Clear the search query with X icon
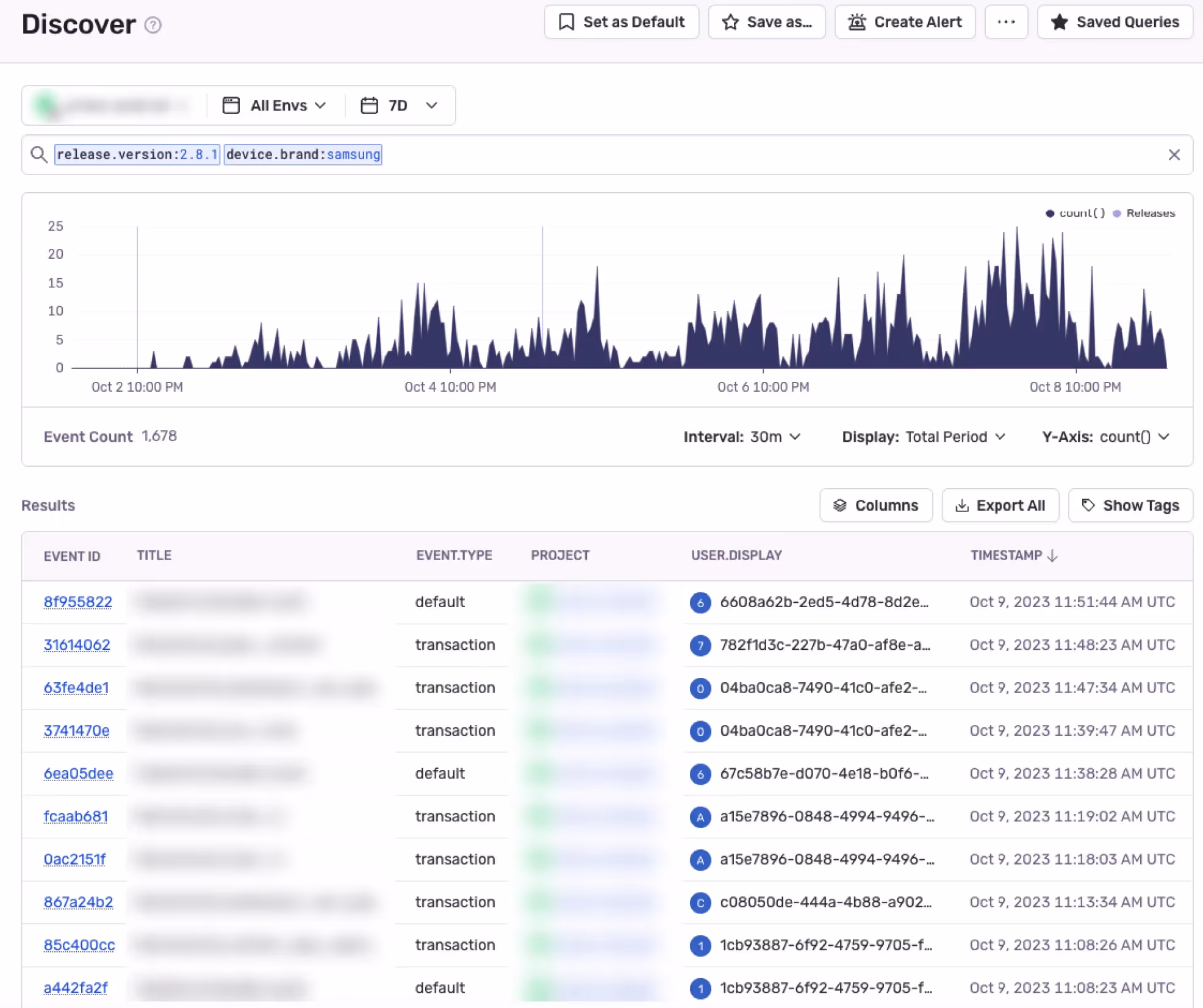Screen dimensions: 1203x1008 (1174, 155)
